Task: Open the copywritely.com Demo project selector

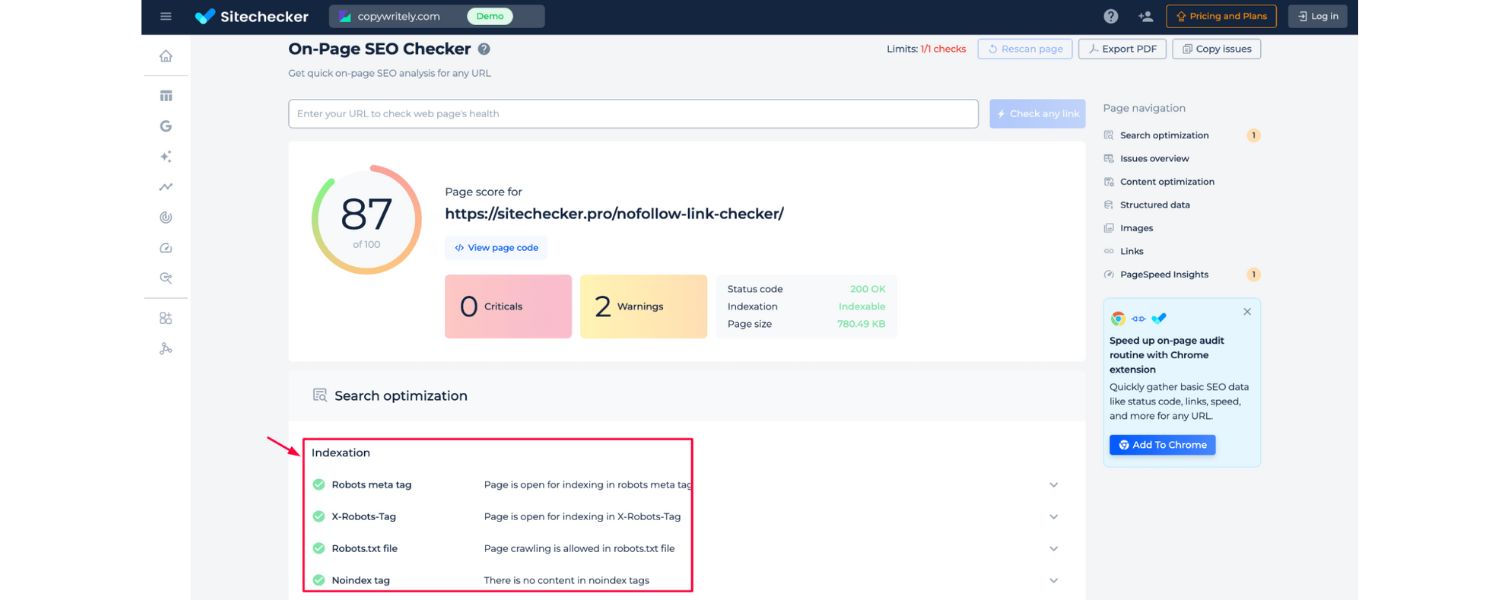Action: click(x=436, y=16)
